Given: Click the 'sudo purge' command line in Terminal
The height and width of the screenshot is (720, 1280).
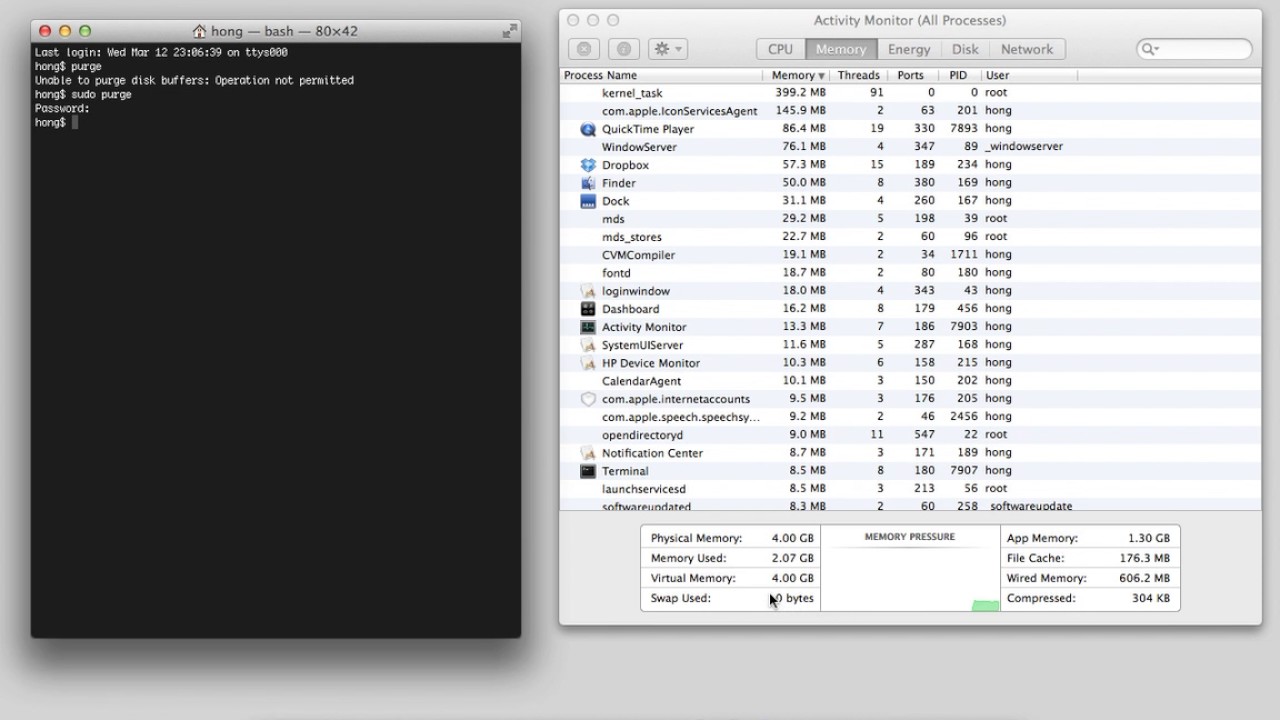Looking at the screenshot, I should pos(83,94).
